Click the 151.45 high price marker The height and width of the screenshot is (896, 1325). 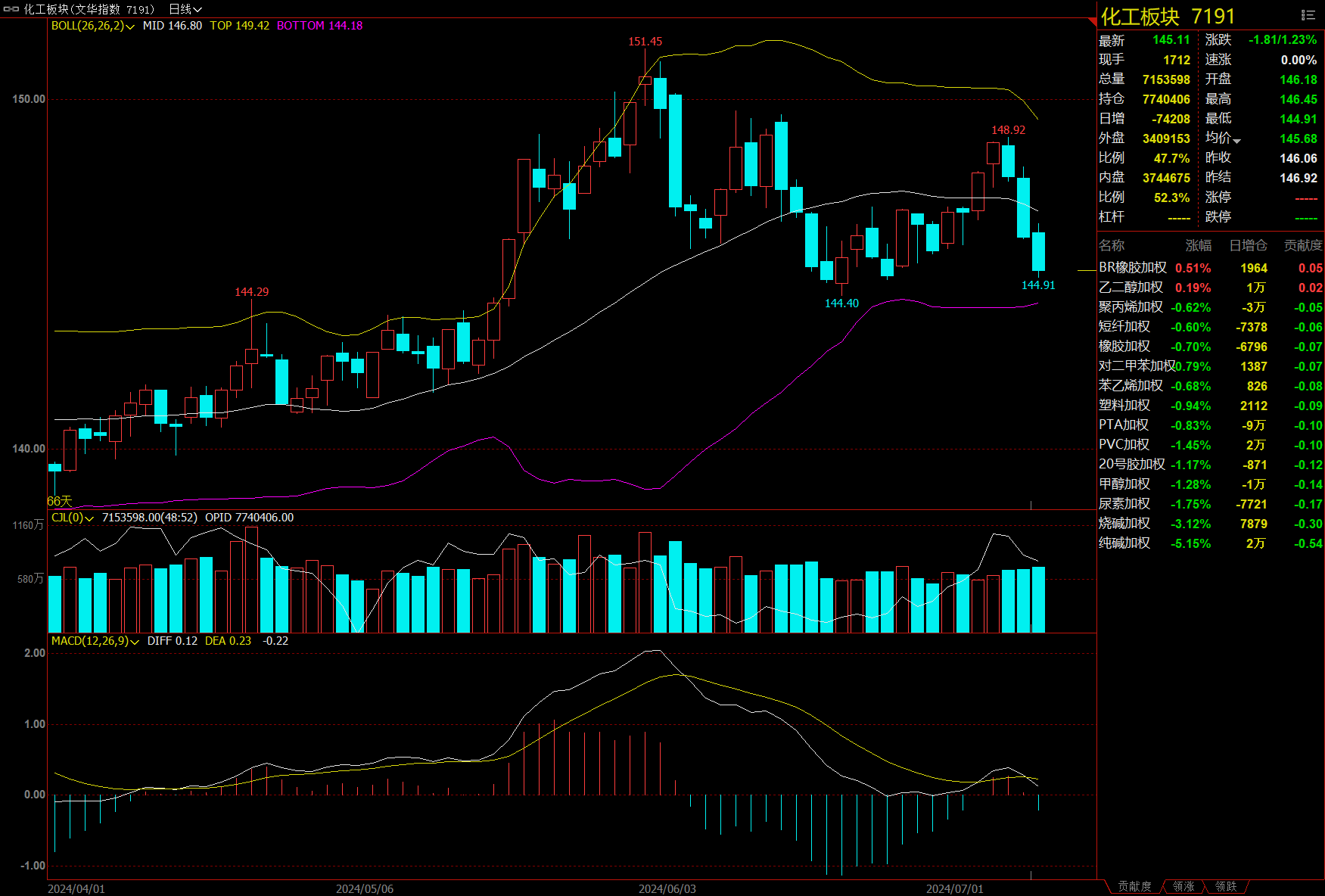(x=645, y=42)
